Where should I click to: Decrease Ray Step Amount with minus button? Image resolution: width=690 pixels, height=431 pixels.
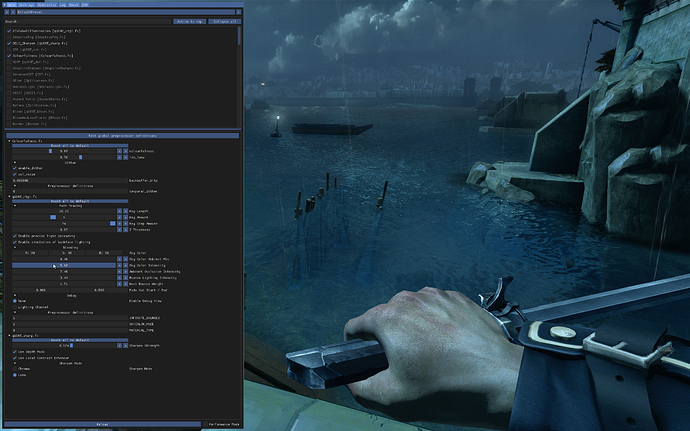[x=119, y=224]
